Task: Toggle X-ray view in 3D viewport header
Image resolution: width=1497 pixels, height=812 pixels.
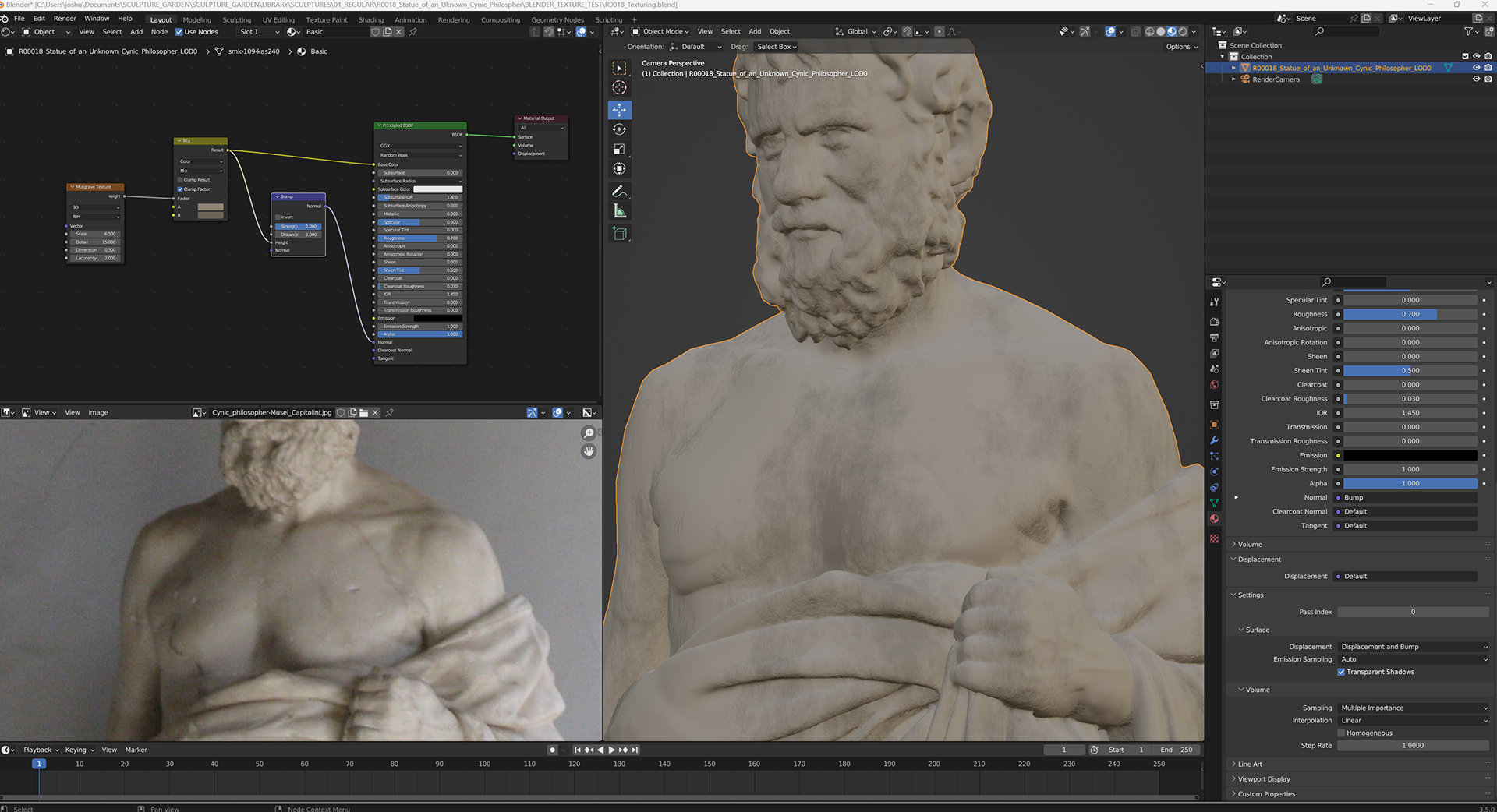Action: point(1135,32)
